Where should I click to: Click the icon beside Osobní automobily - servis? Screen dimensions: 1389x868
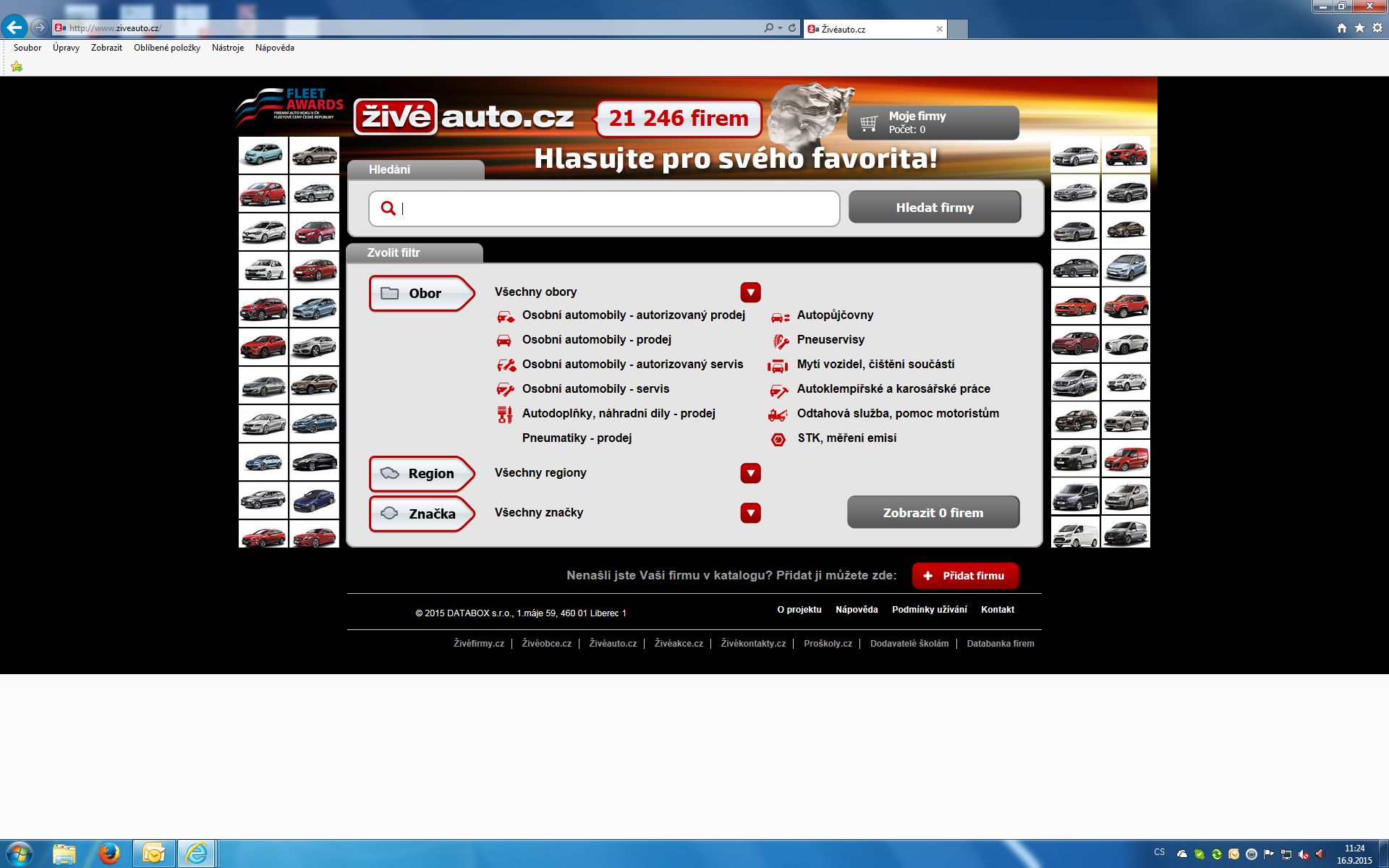click(x=505, y=390)
